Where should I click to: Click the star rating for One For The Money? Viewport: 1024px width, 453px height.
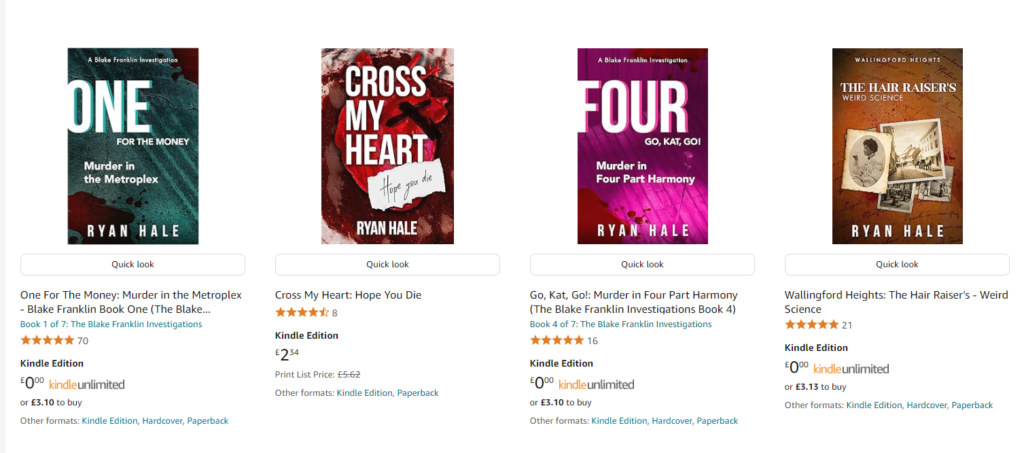[47, 340]
